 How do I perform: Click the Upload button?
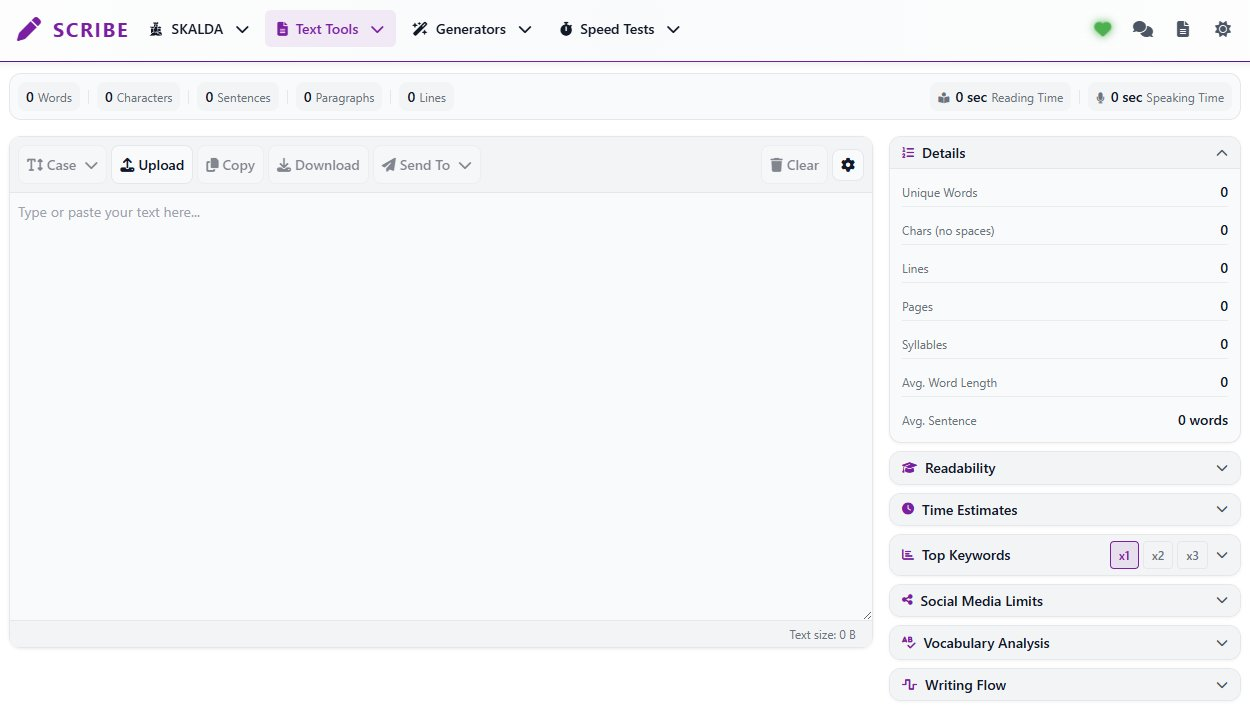(x=152, y=164)
